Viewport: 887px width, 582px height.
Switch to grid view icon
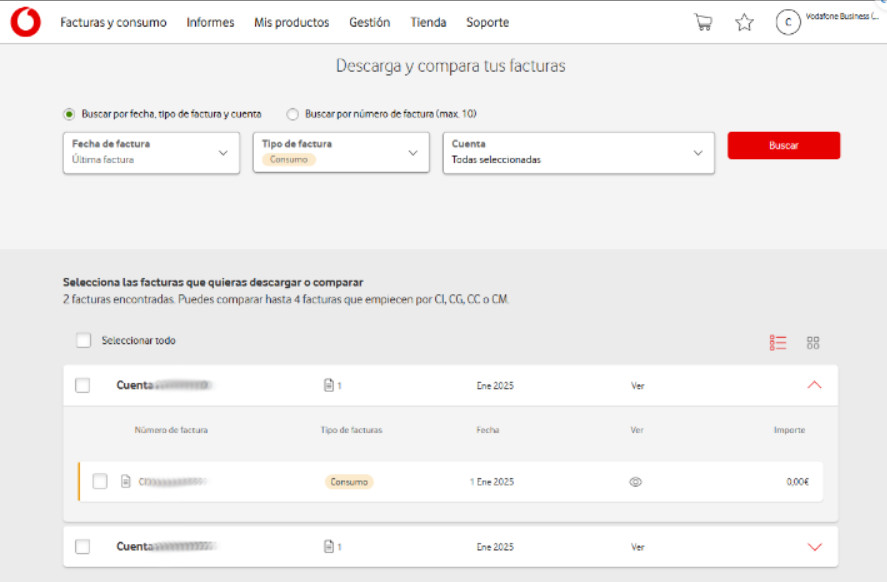(813, 342)
